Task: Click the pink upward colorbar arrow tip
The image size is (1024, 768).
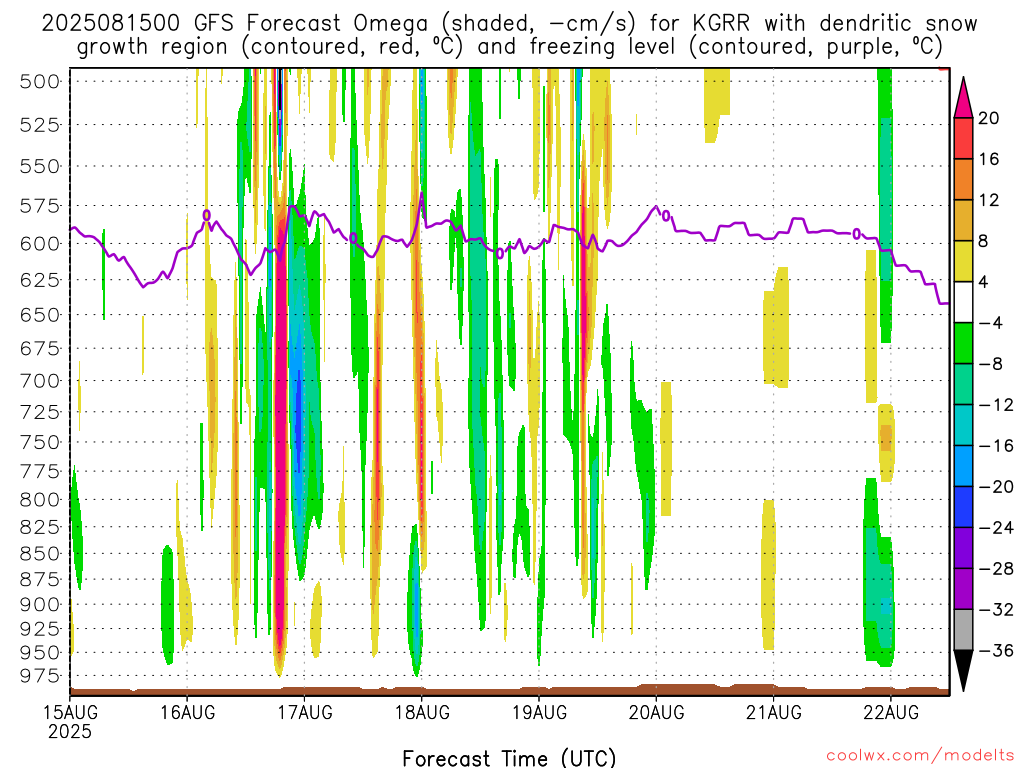Action: click(x=963, y=98)
